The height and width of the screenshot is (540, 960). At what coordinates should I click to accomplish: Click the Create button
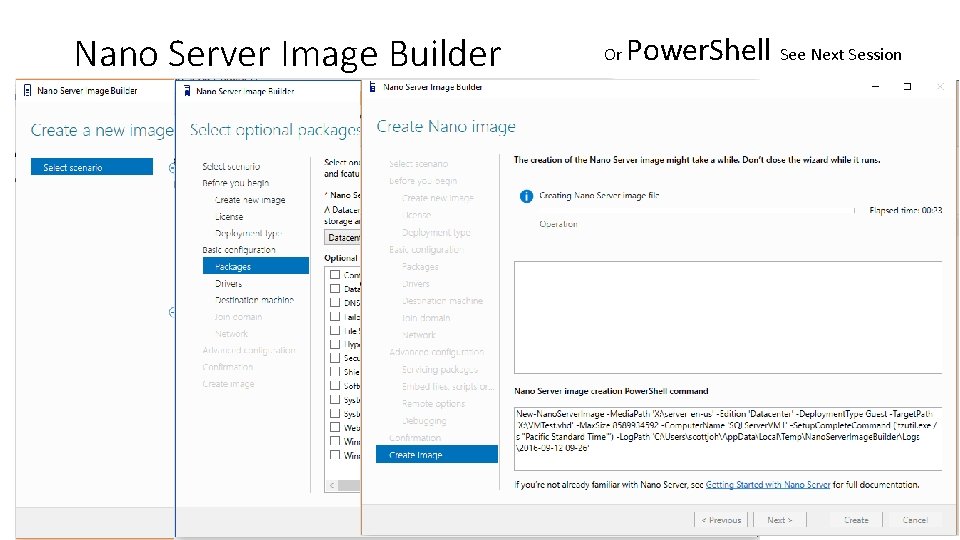point(856,520)
